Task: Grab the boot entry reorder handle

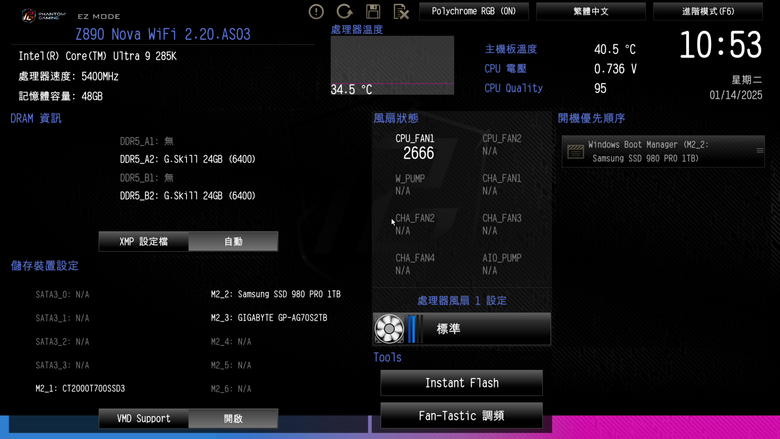Action: point(760,151)
